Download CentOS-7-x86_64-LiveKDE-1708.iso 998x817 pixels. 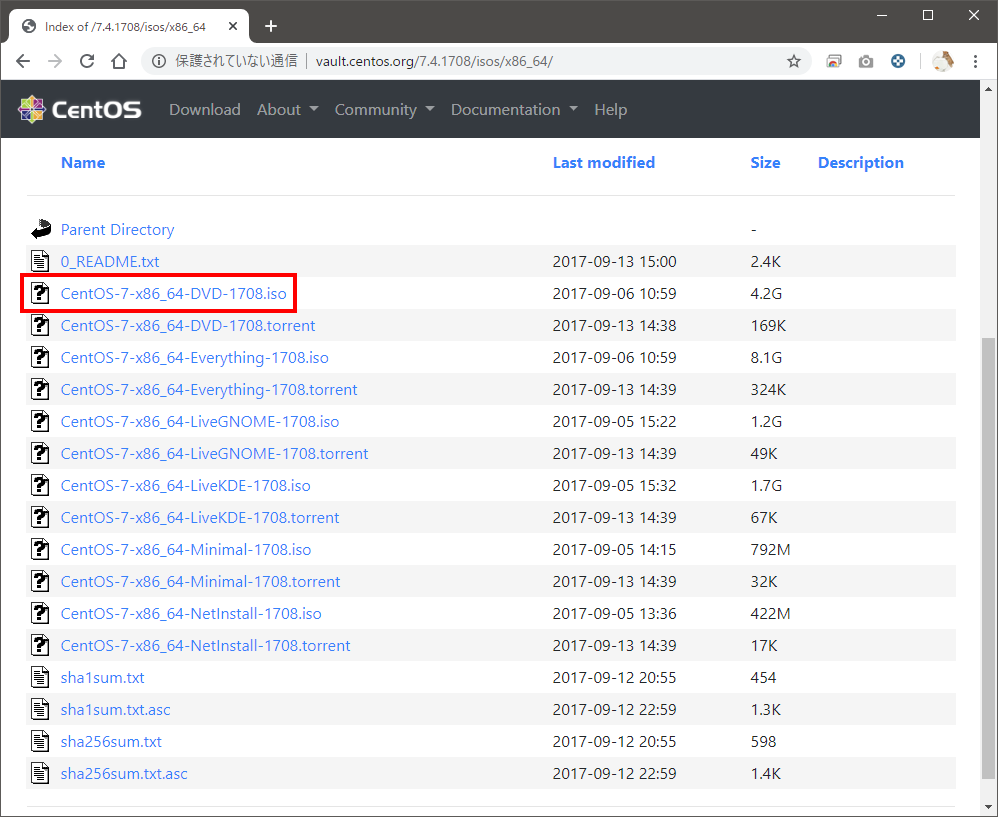[185, 485]
